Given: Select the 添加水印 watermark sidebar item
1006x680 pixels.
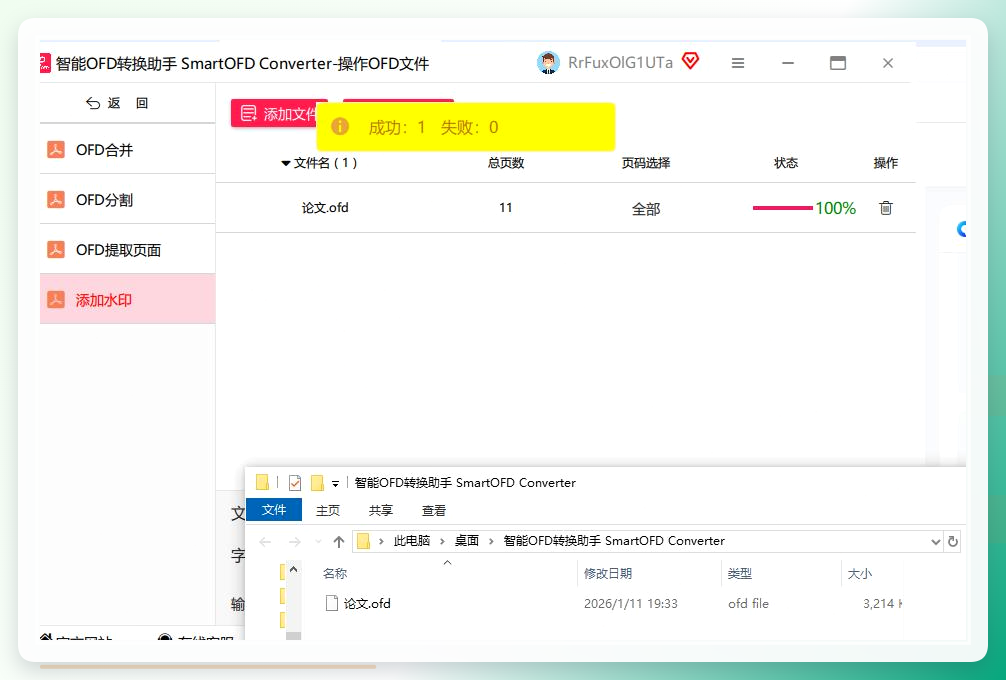Looking at the screenshot, I should click(128, 300).
